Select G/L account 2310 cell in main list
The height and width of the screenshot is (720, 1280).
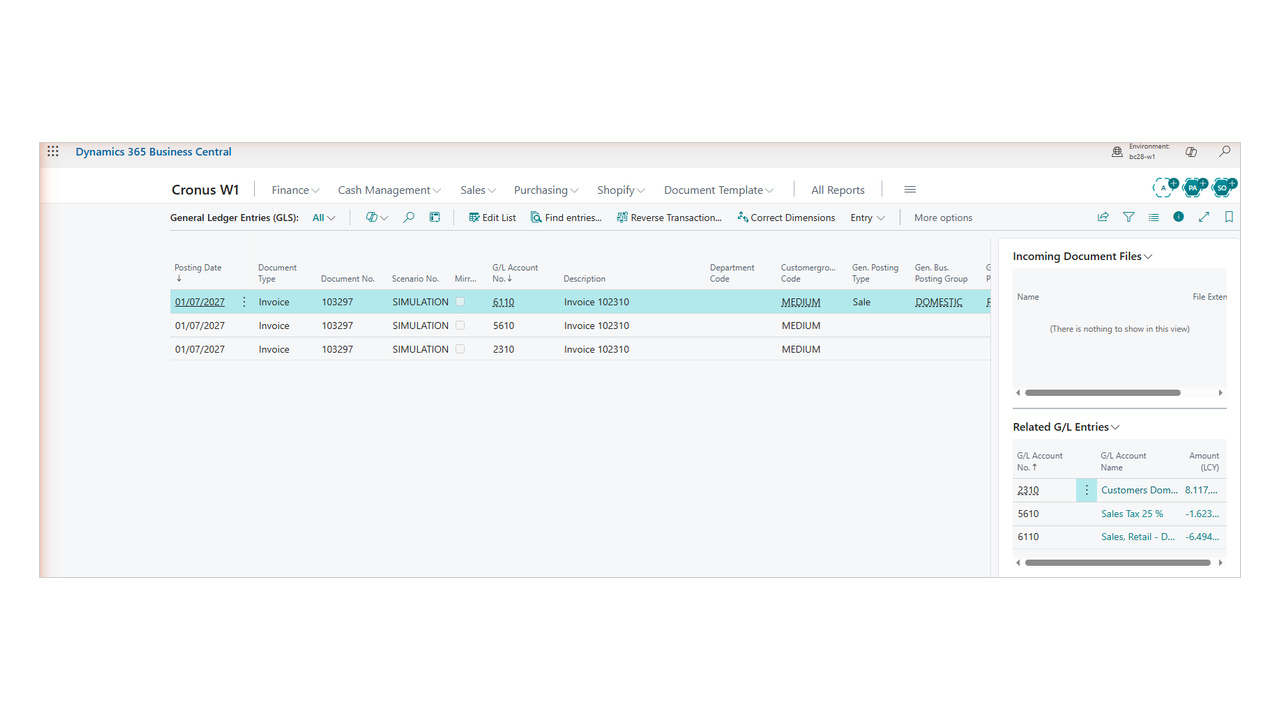(x=504, y=349)
